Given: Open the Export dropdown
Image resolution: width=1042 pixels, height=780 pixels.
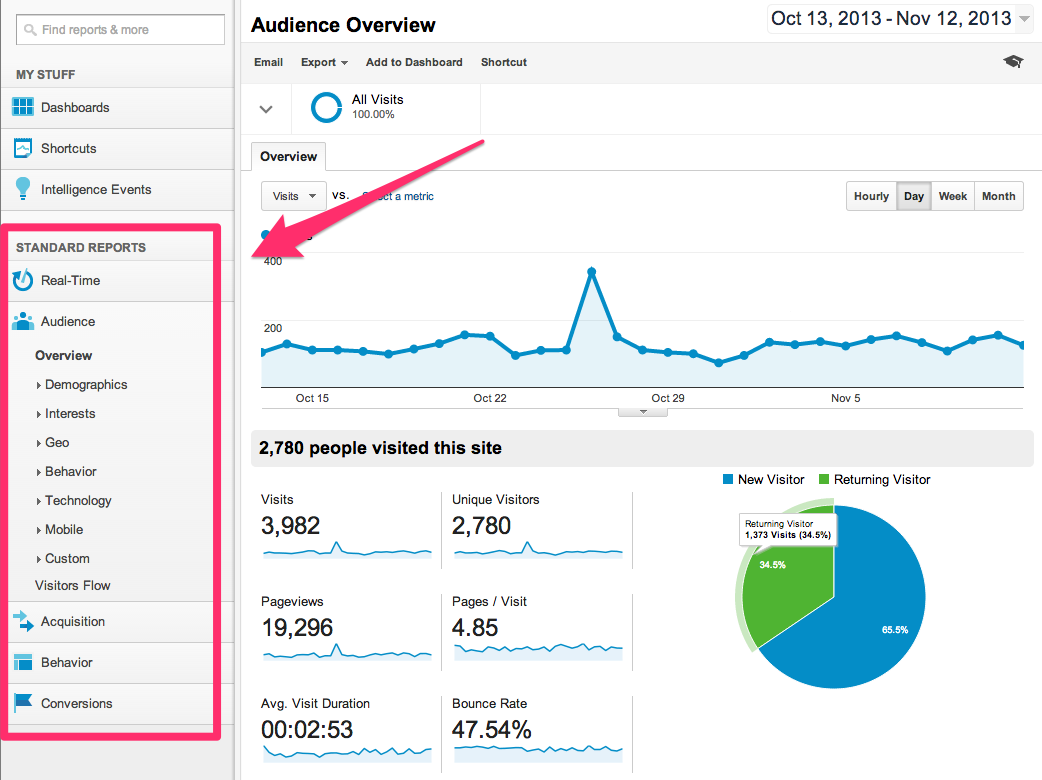Looking at the screenshot, I should [x=324, y=62].
